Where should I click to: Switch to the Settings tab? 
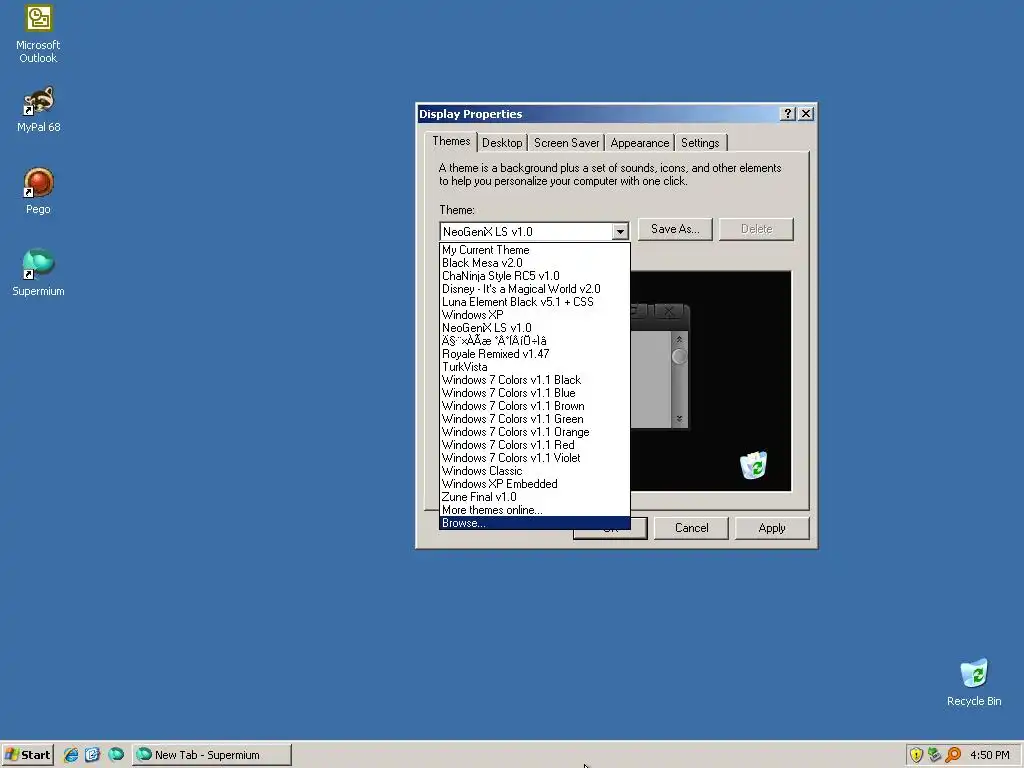(700, 143)
